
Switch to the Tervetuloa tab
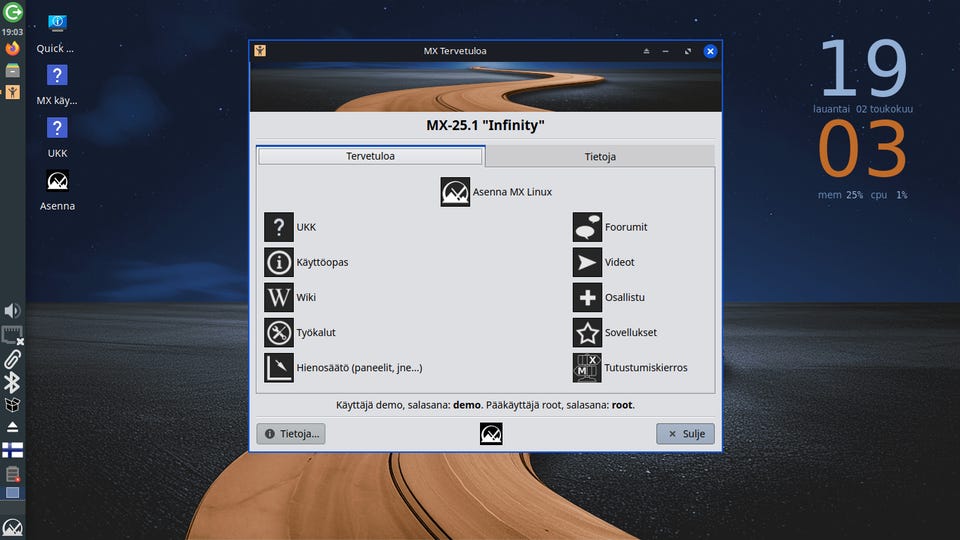370,156
